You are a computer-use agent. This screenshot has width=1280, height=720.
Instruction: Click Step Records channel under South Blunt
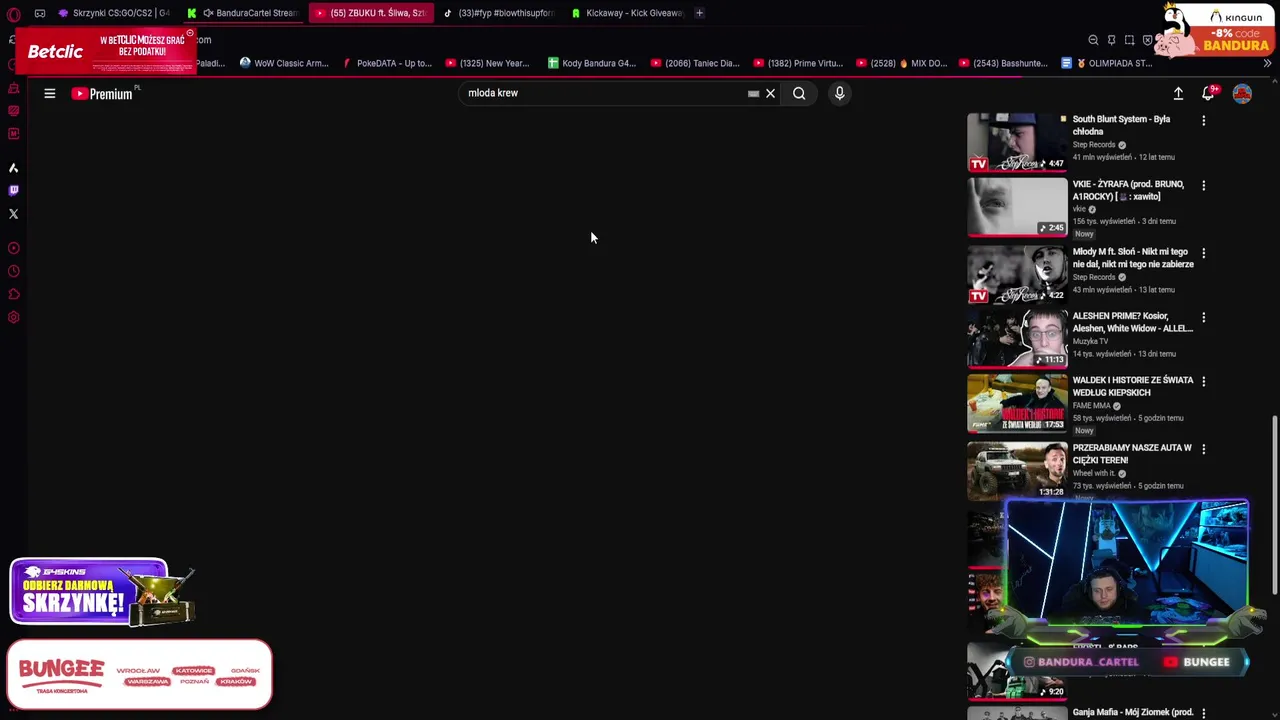coord(1094,145)
